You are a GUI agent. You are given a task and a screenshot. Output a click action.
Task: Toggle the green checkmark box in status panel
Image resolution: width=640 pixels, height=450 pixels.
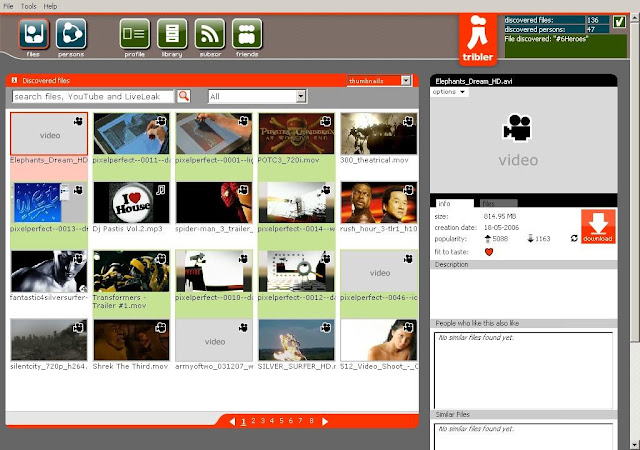pyautogui.click(x=619, y=21)
